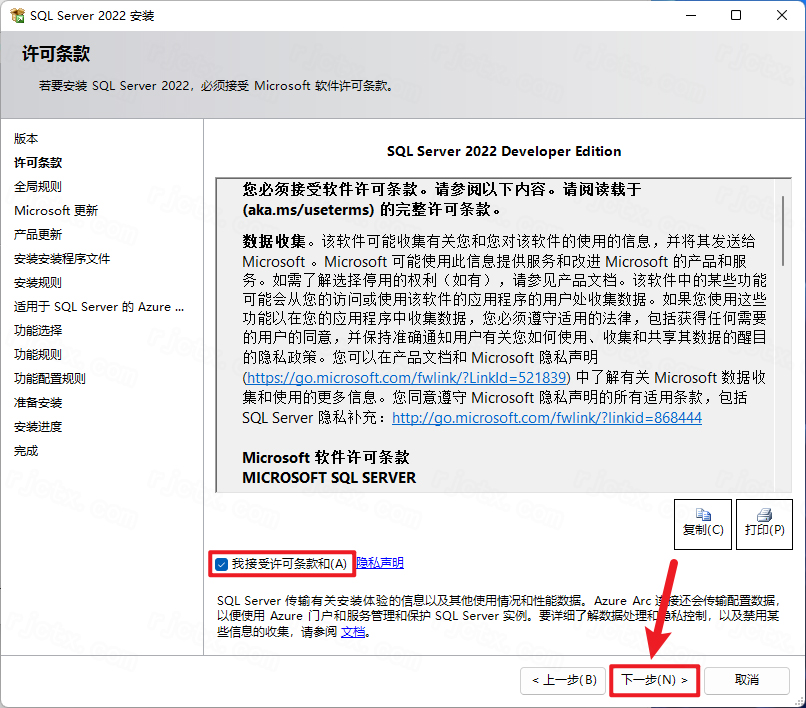Click the 打印(P) print icon button
This screenshot has height=708, width=806.
[x=764, y=524]
